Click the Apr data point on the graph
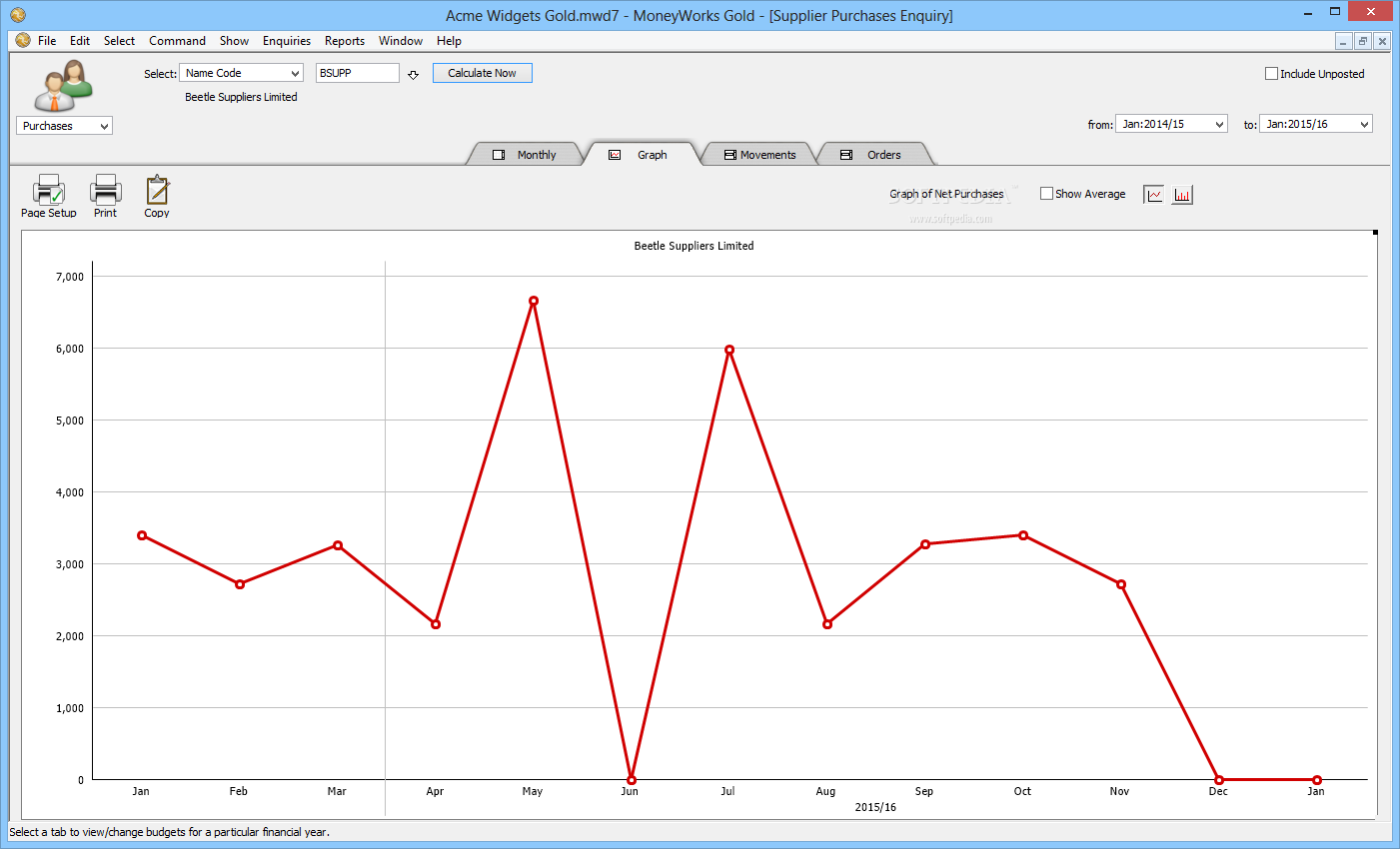The image size is (1400, 849). (436, 624)
